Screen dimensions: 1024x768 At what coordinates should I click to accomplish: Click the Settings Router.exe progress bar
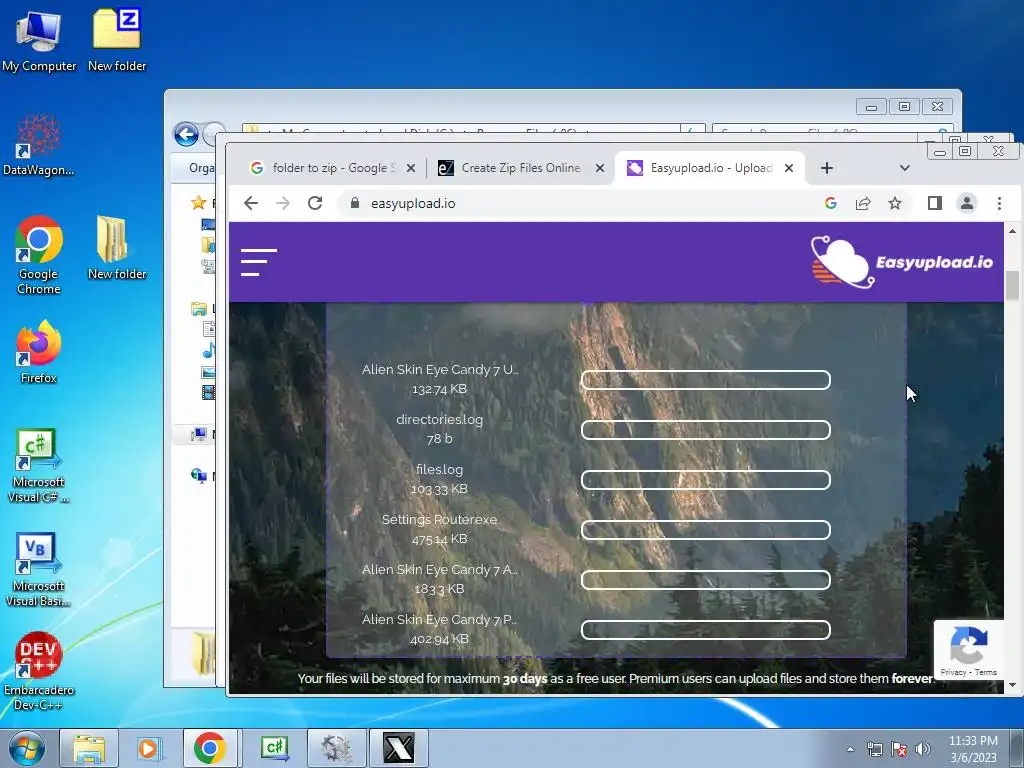pyautogui.click(x=706, y=530)
